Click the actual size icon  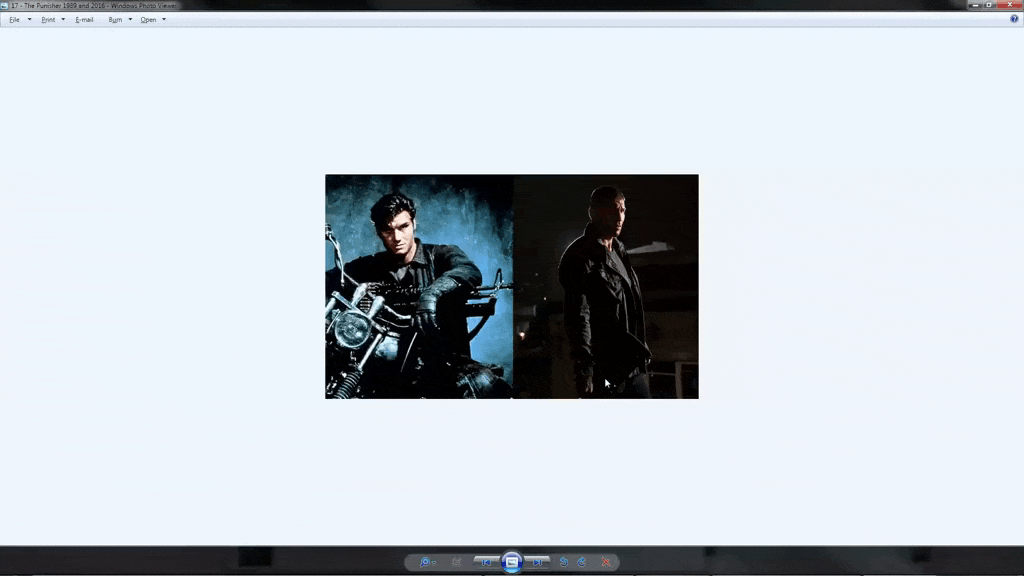457,562
